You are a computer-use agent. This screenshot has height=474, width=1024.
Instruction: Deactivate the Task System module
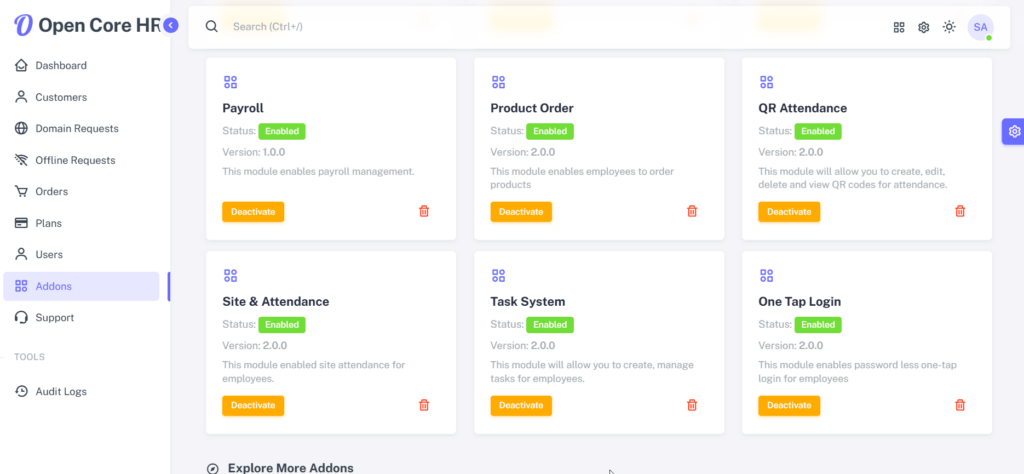[521, 405]
